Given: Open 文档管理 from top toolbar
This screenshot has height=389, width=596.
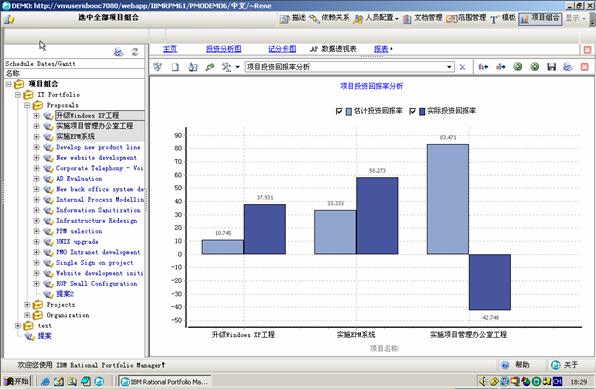Looking at the screenshot, I should pos(423,18).
